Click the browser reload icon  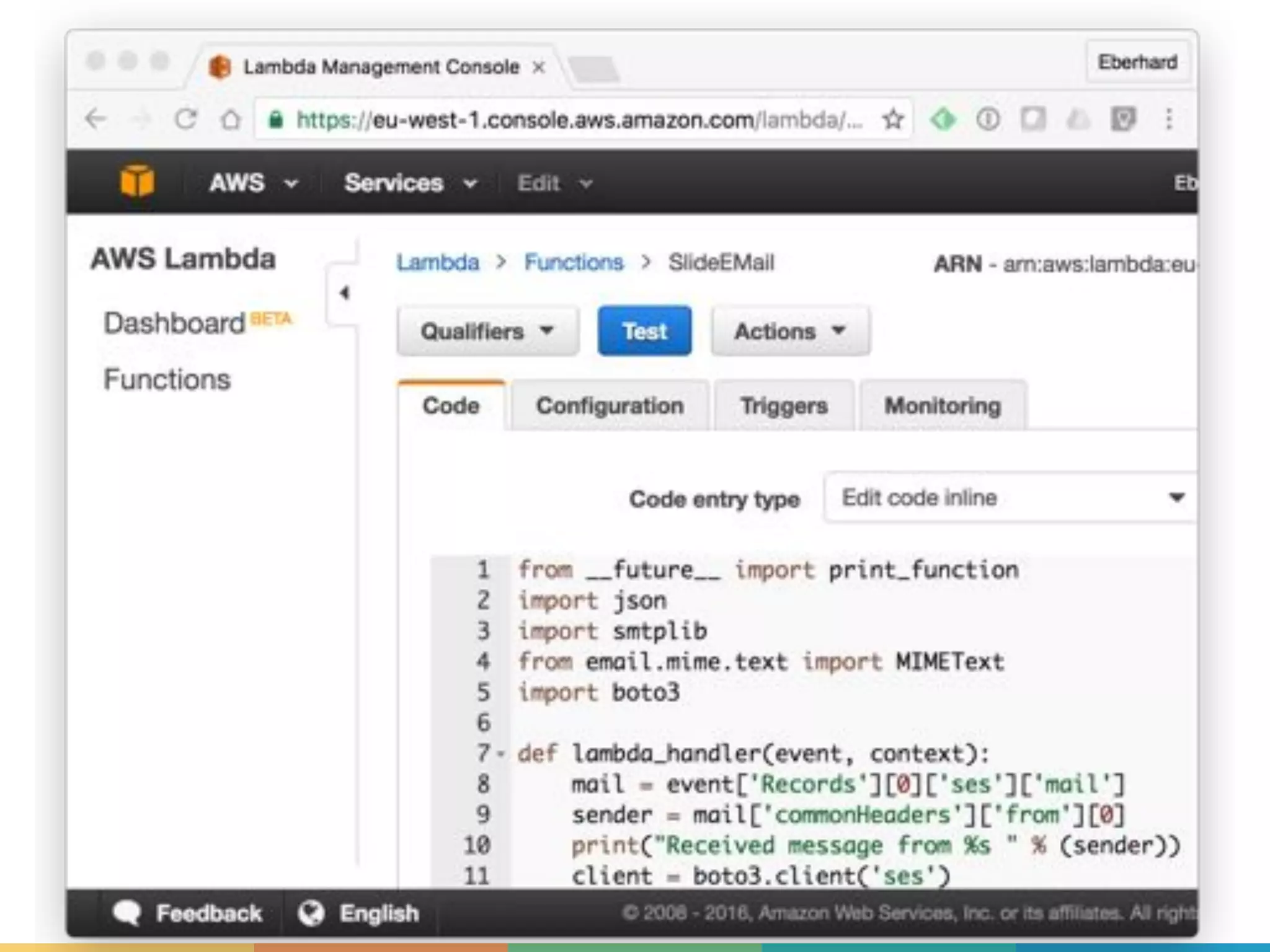click(x=185, y=118)
